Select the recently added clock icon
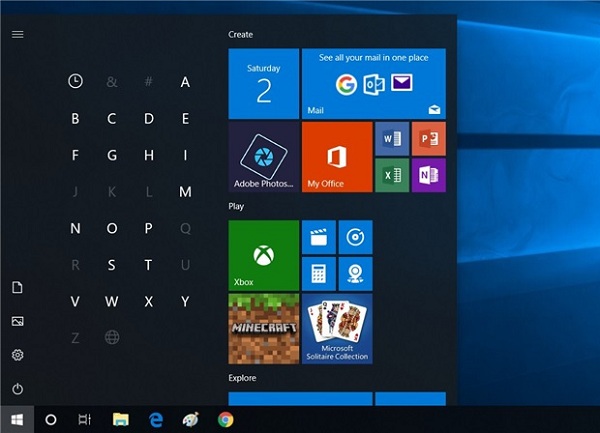Viewport: 600px width, 433px height. (x=75, y=82)
